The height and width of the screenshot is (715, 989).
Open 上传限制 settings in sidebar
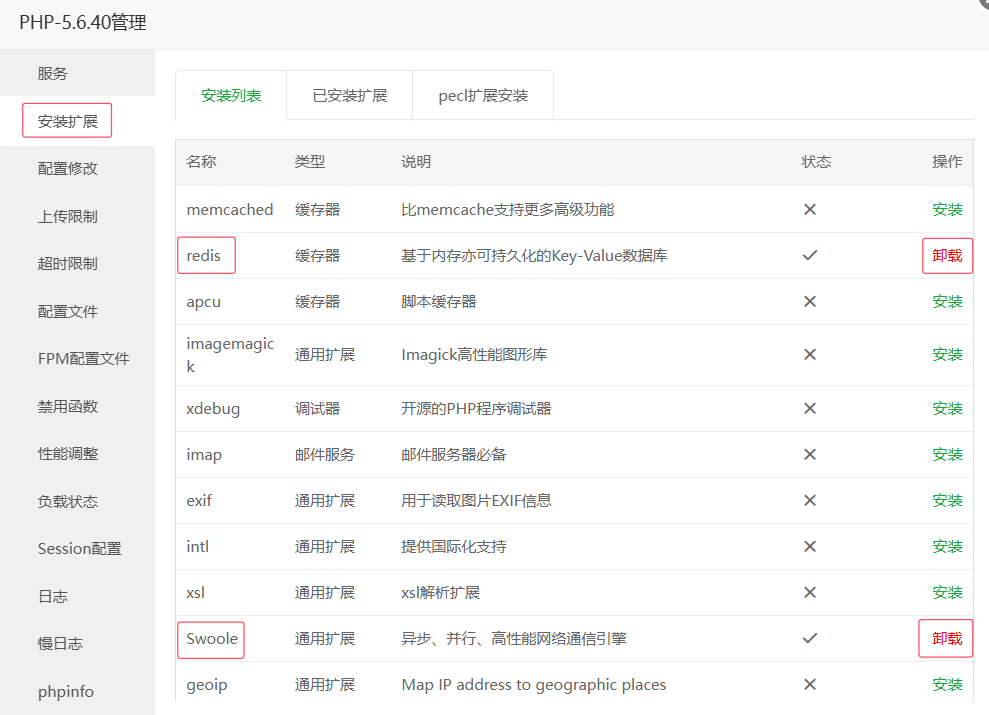(68, 216)
